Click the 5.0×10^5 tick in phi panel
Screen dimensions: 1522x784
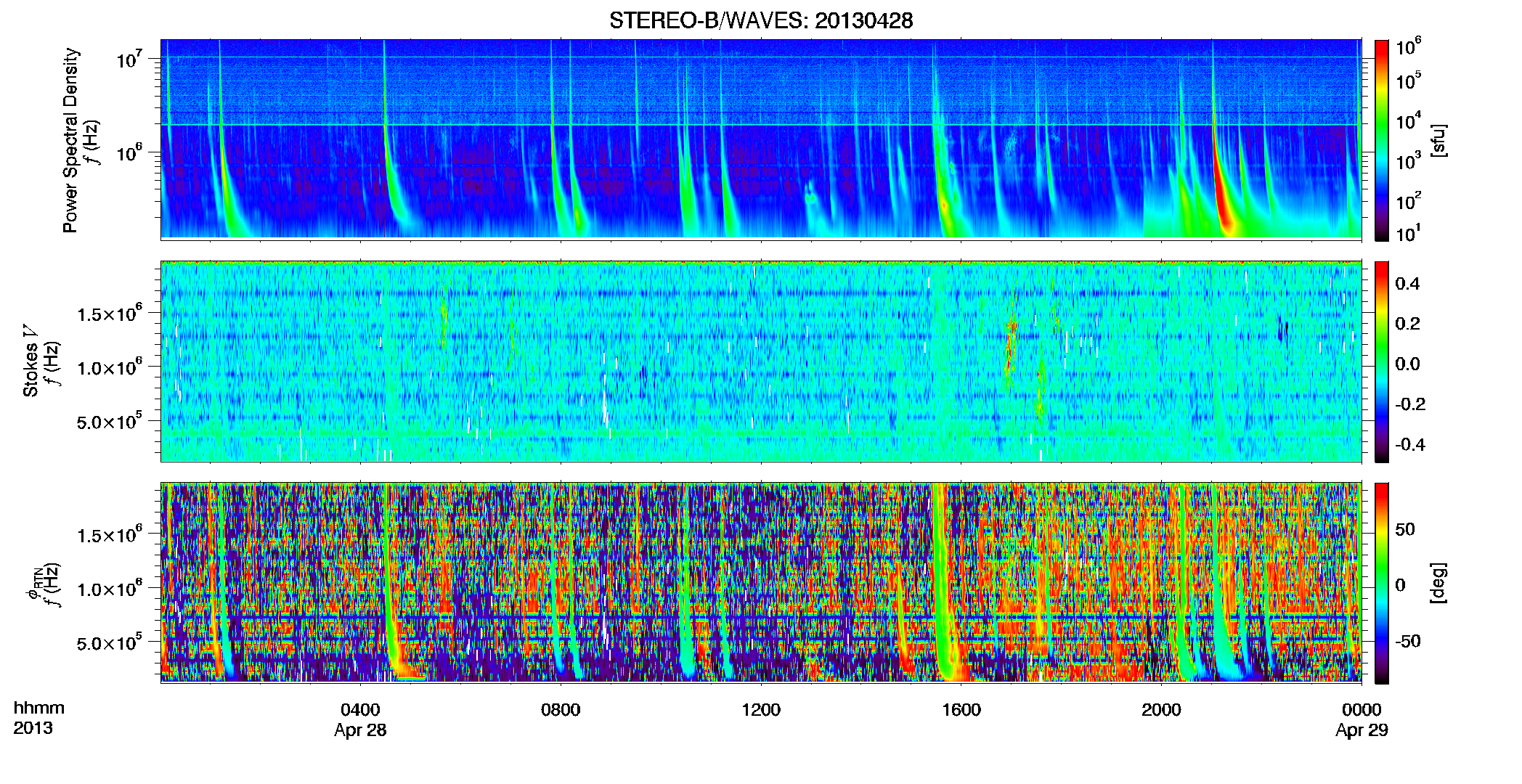(110, 642)
